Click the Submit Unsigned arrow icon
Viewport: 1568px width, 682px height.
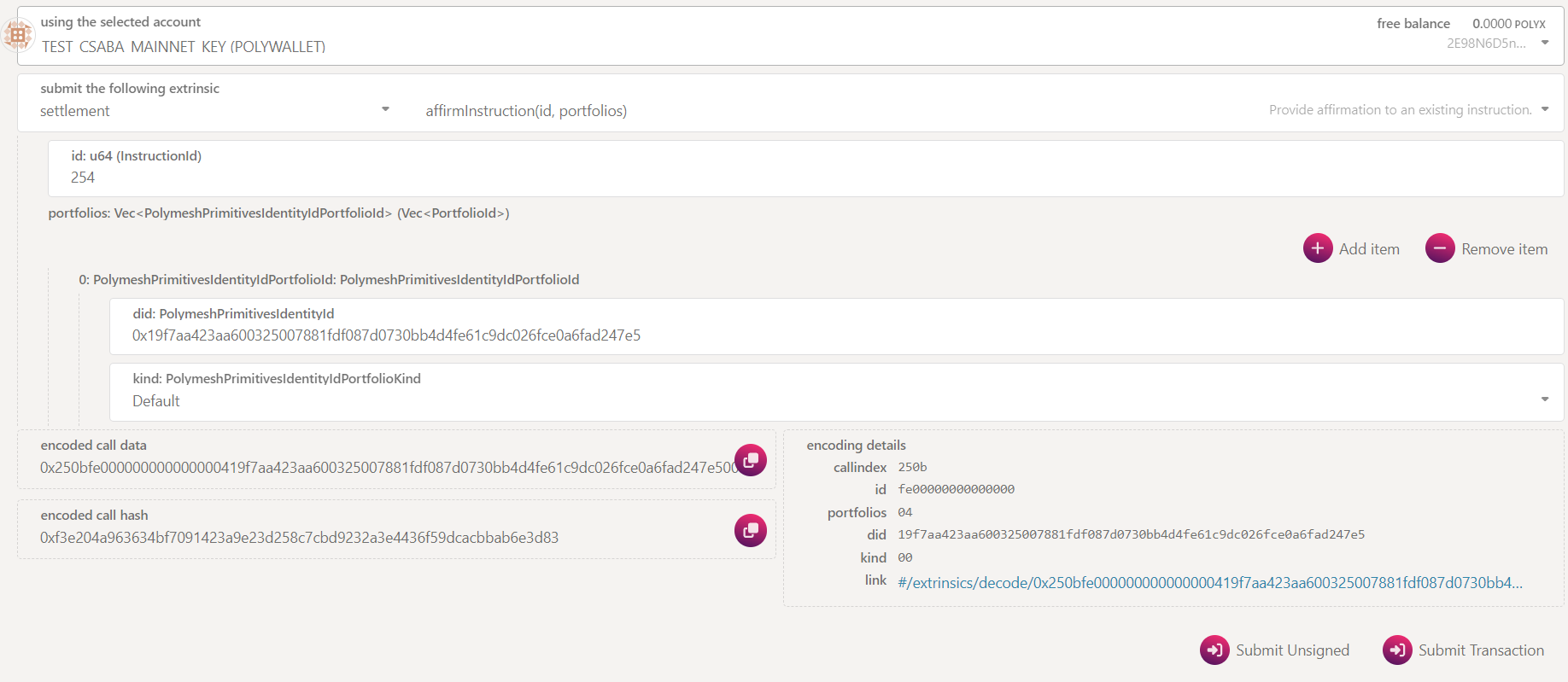click(1214, 650)
